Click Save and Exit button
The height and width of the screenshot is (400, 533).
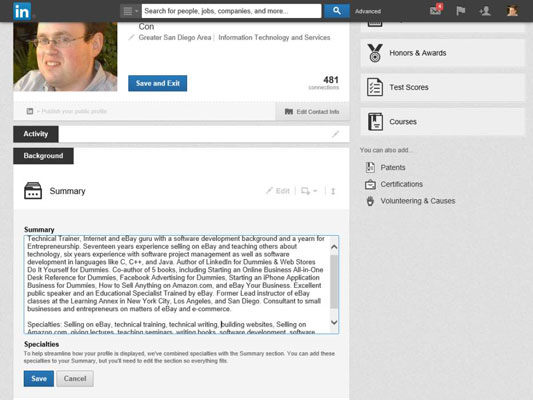coord(157,83)
